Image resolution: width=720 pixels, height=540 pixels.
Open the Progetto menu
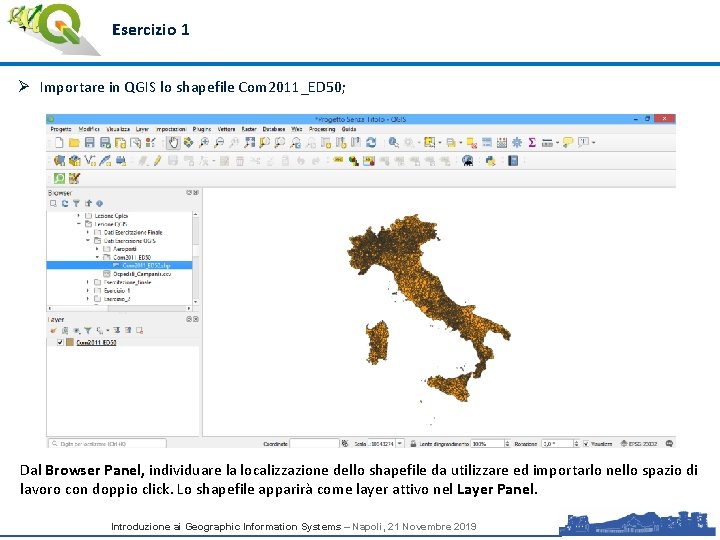point(61,129)
